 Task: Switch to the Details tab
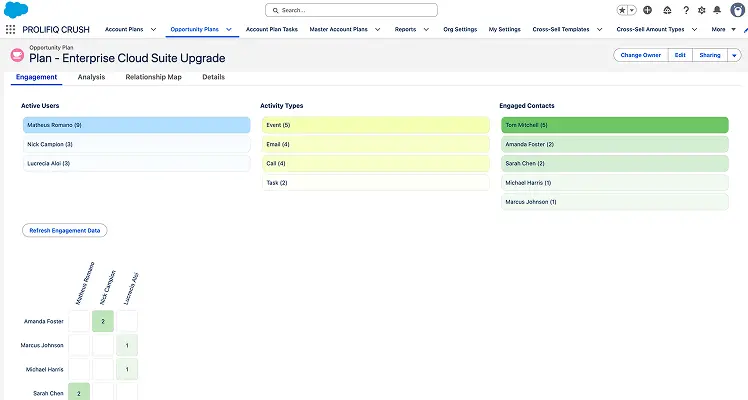coord(214,77)
